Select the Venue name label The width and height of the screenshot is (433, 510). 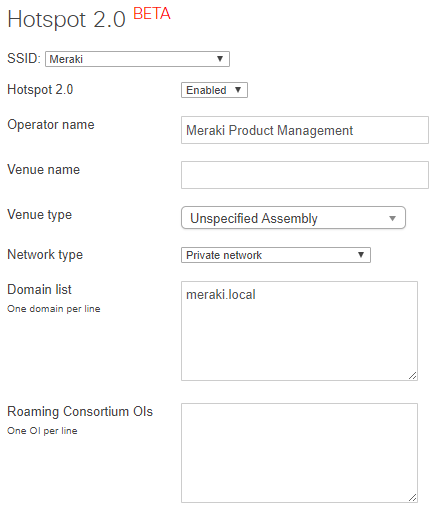44,170
